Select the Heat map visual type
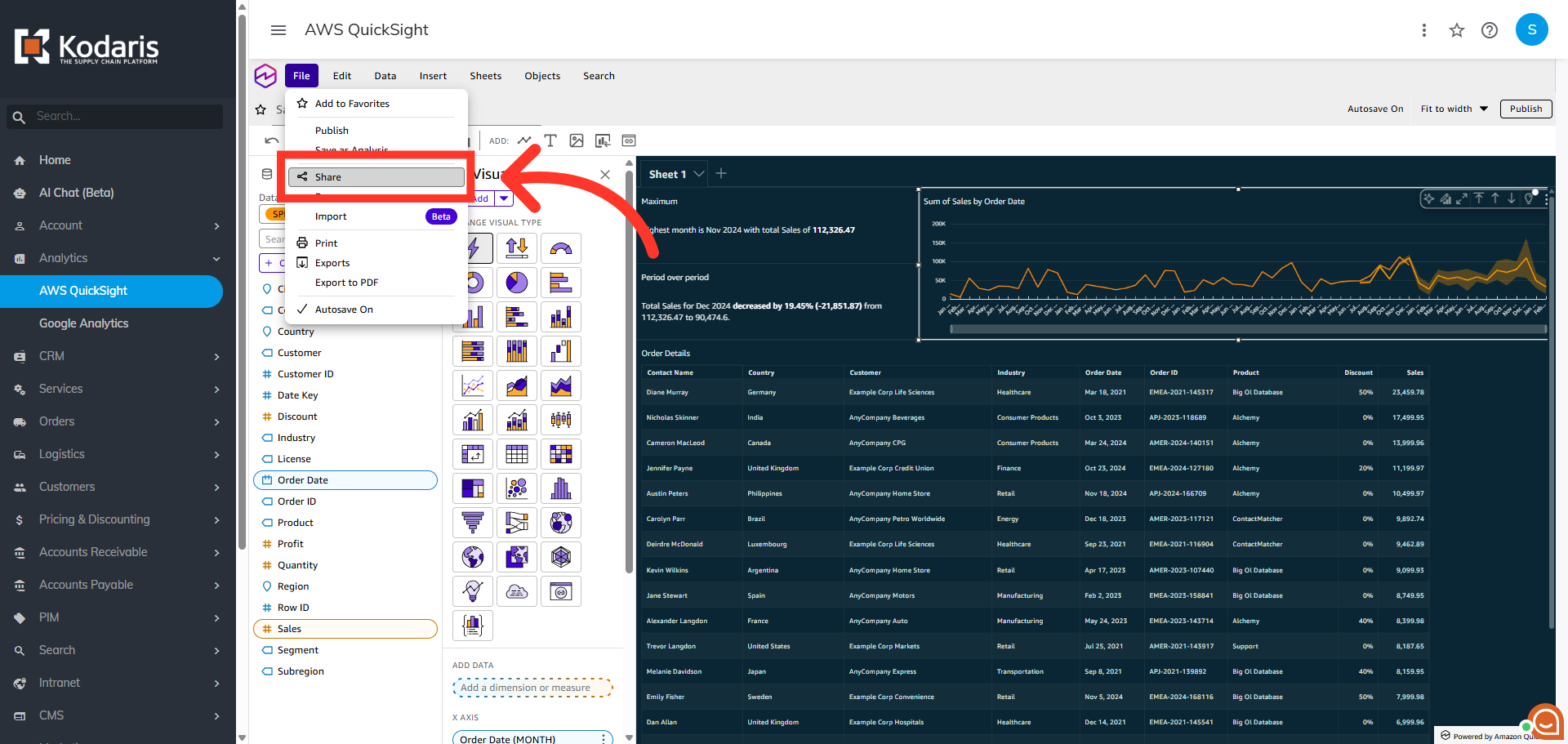The height and width of the screenshot is (744, 1568). (x=561, y=454)
